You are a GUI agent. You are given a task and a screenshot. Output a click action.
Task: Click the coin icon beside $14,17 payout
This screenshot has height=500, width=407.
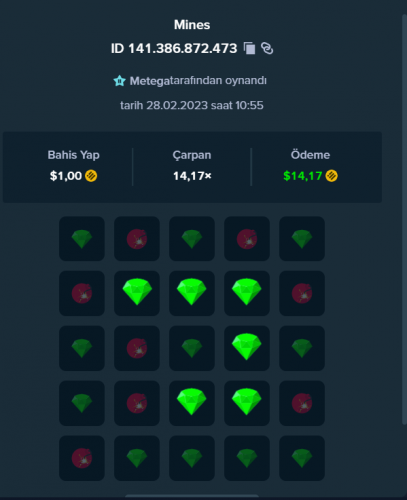click(x=331, y=176)
